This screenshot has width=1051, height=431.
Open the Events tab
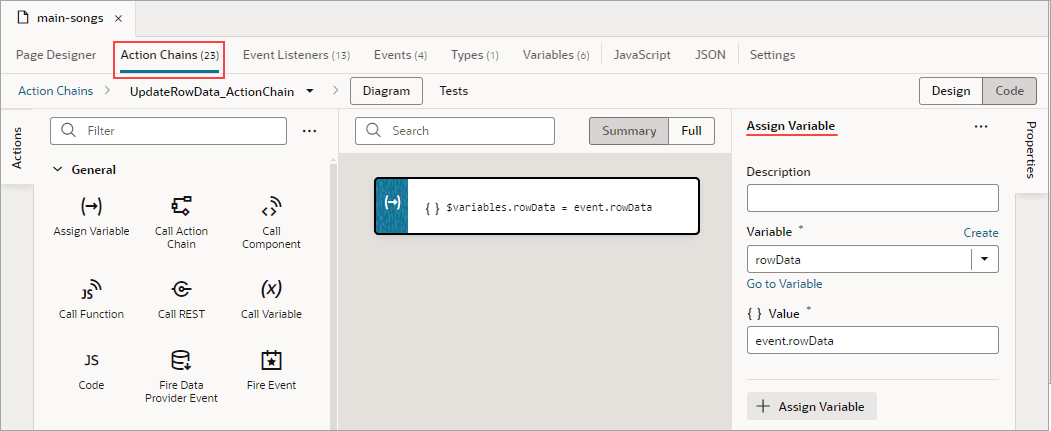[400, 55]
